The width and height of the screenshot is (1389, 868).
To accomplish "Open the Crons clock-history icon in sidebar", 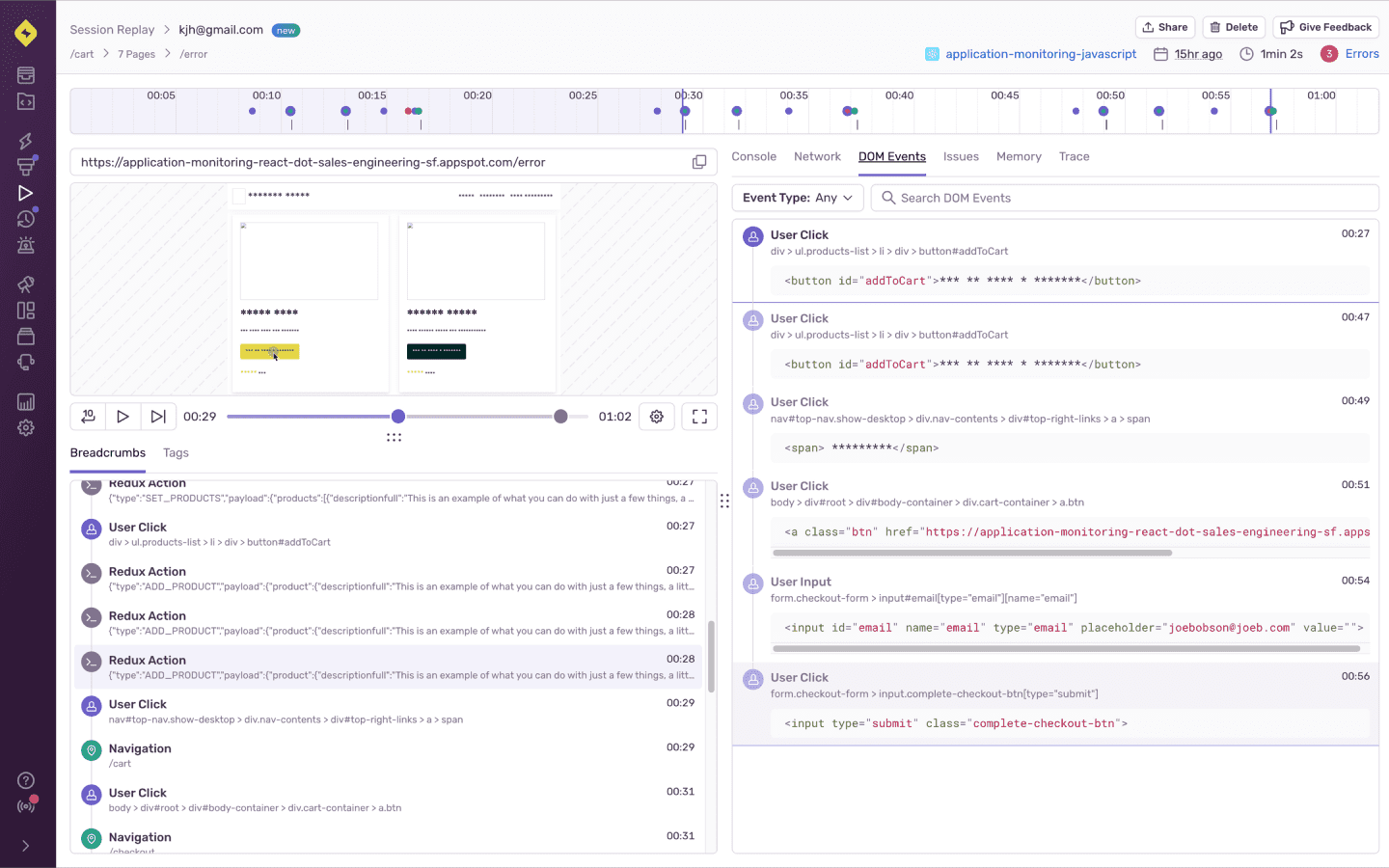I will [26, 219].
